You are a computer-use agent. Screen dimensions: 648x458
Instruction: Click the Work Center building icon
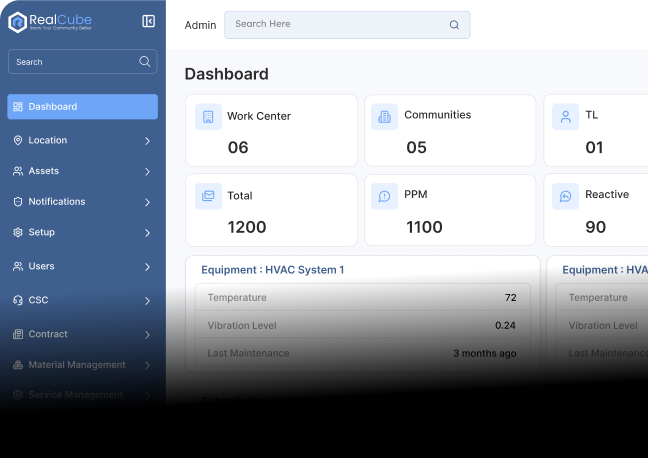click(x=208, y=117)
